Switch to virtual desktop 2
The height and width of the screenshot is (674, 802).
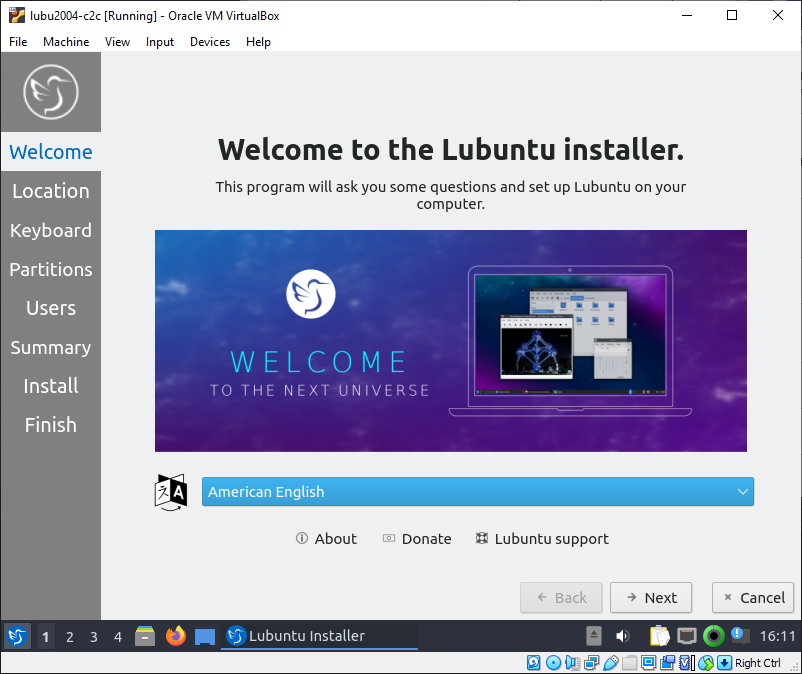pyautogui.click(x=71, y=635)
